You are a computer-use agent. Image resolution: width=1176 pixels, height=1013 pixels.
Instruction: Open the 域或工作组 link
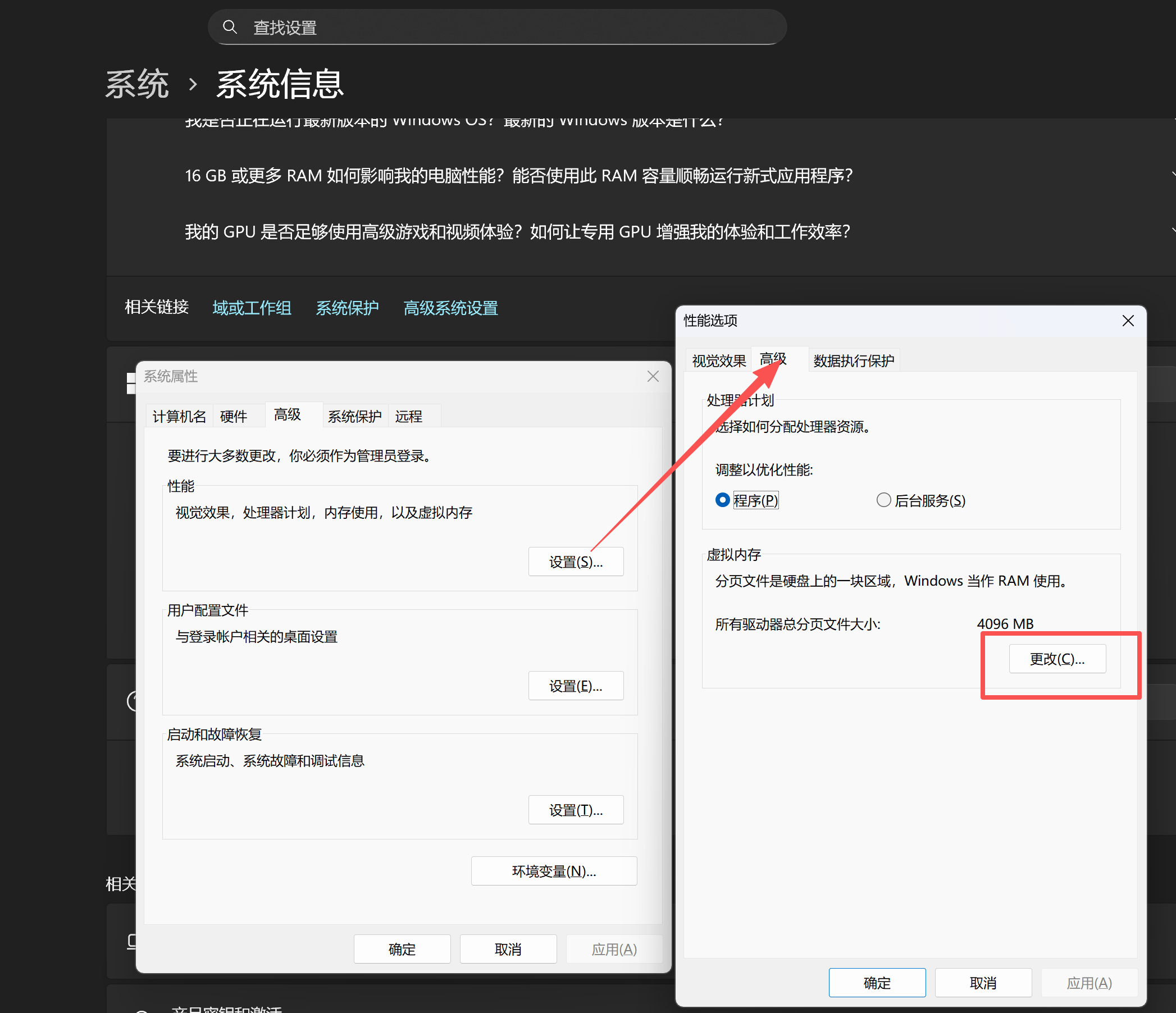(252, 308)
